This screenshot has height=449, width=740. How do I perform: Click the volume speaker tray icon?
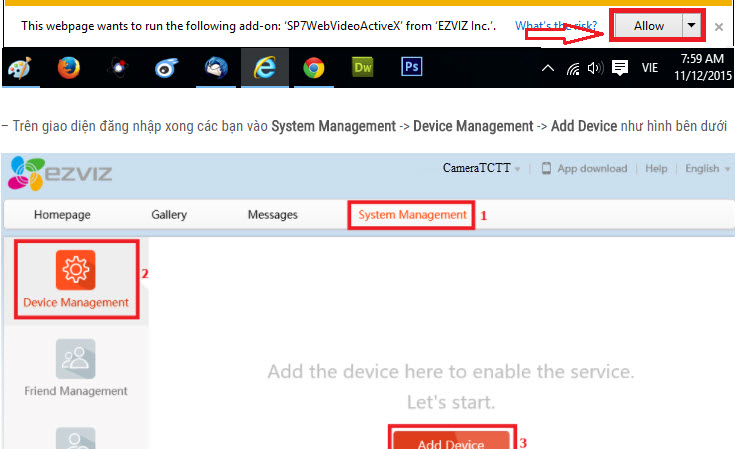[x=596, y=68]
